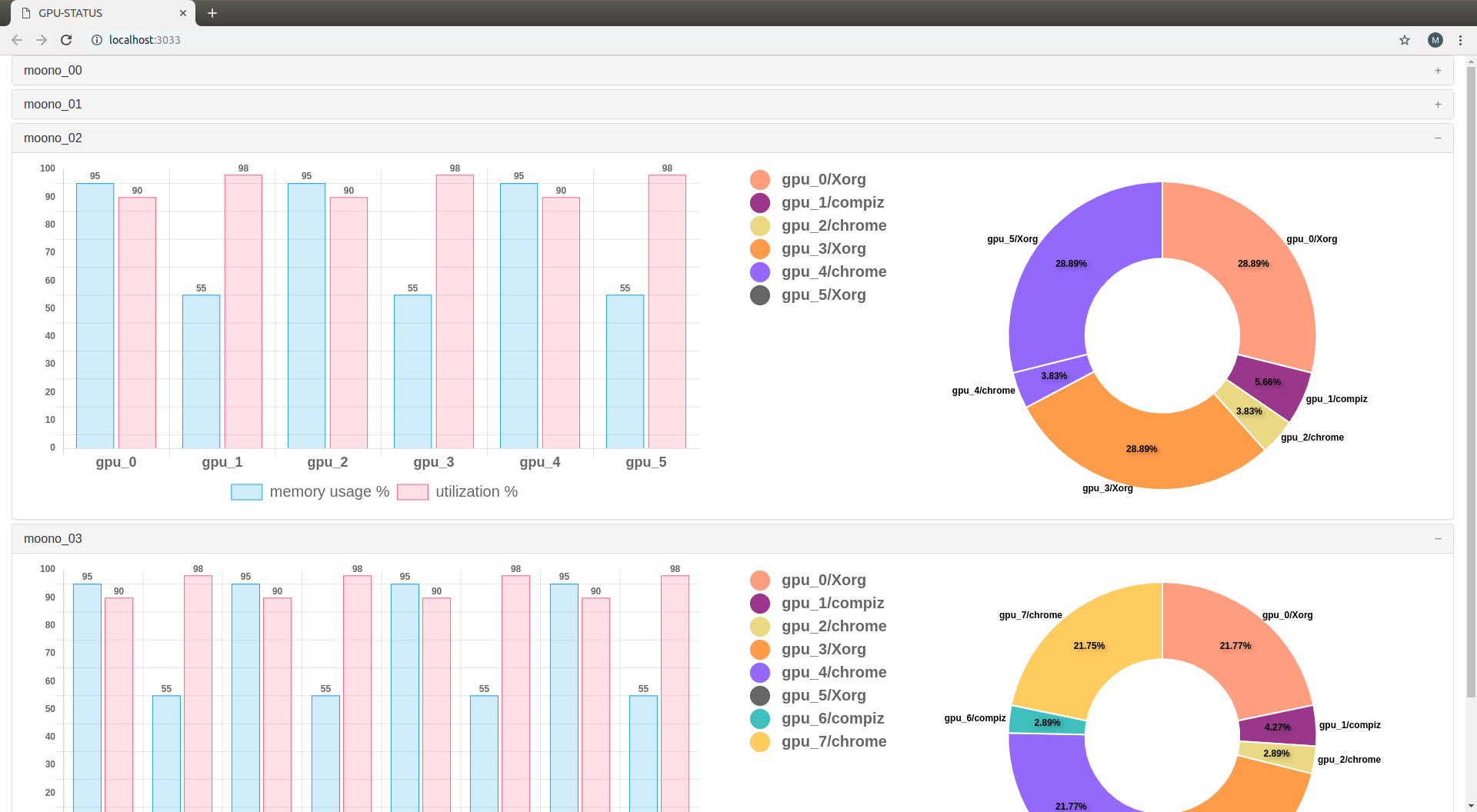Click gpu_7/chrome 21.75% slice in moono_03 donut
Image resolution: width=1477 pixels, height=812 pixels.
click(x=1089, y=646)
